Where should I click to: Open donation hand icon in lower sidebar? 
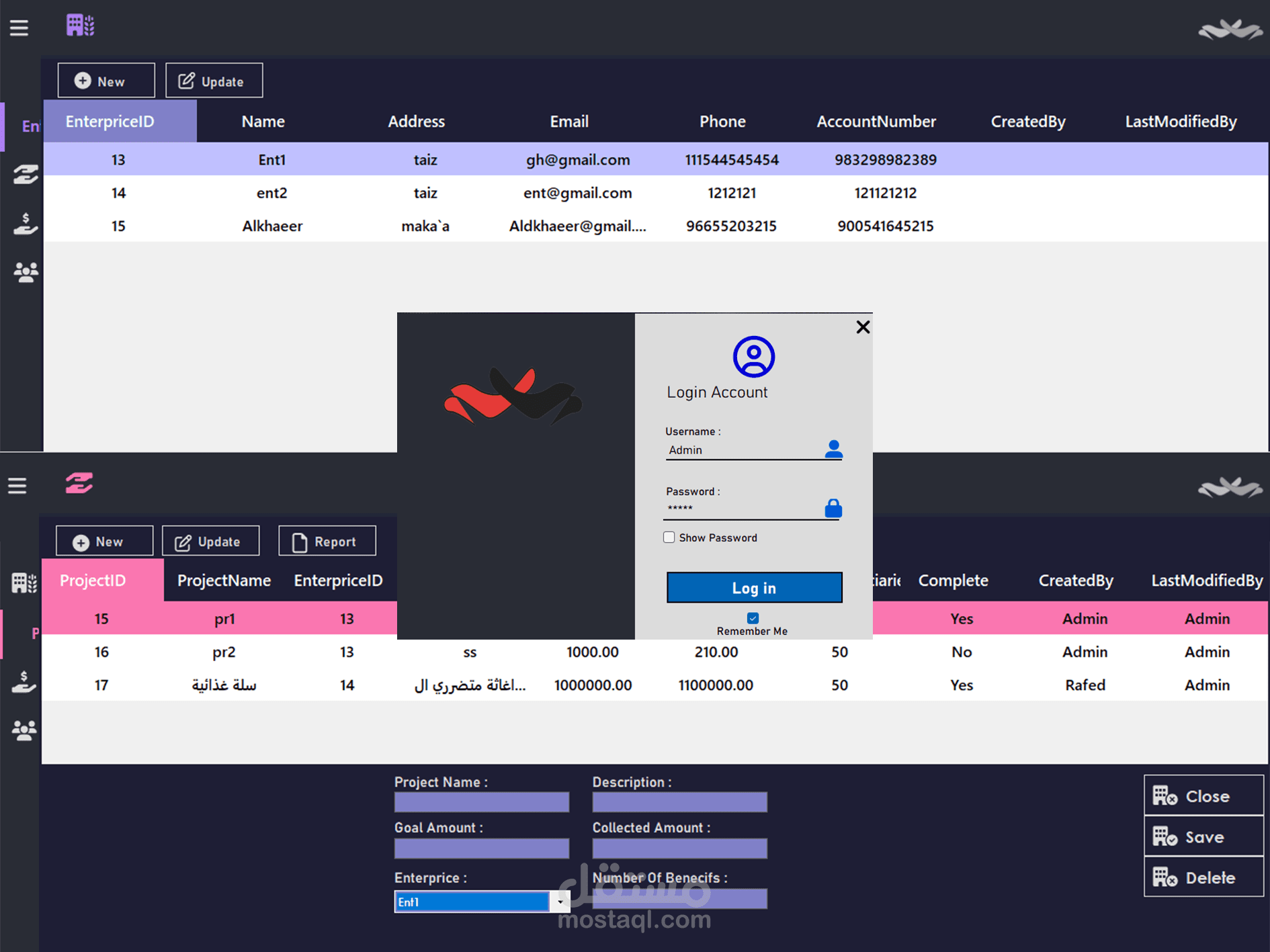(x=24, y=681)
